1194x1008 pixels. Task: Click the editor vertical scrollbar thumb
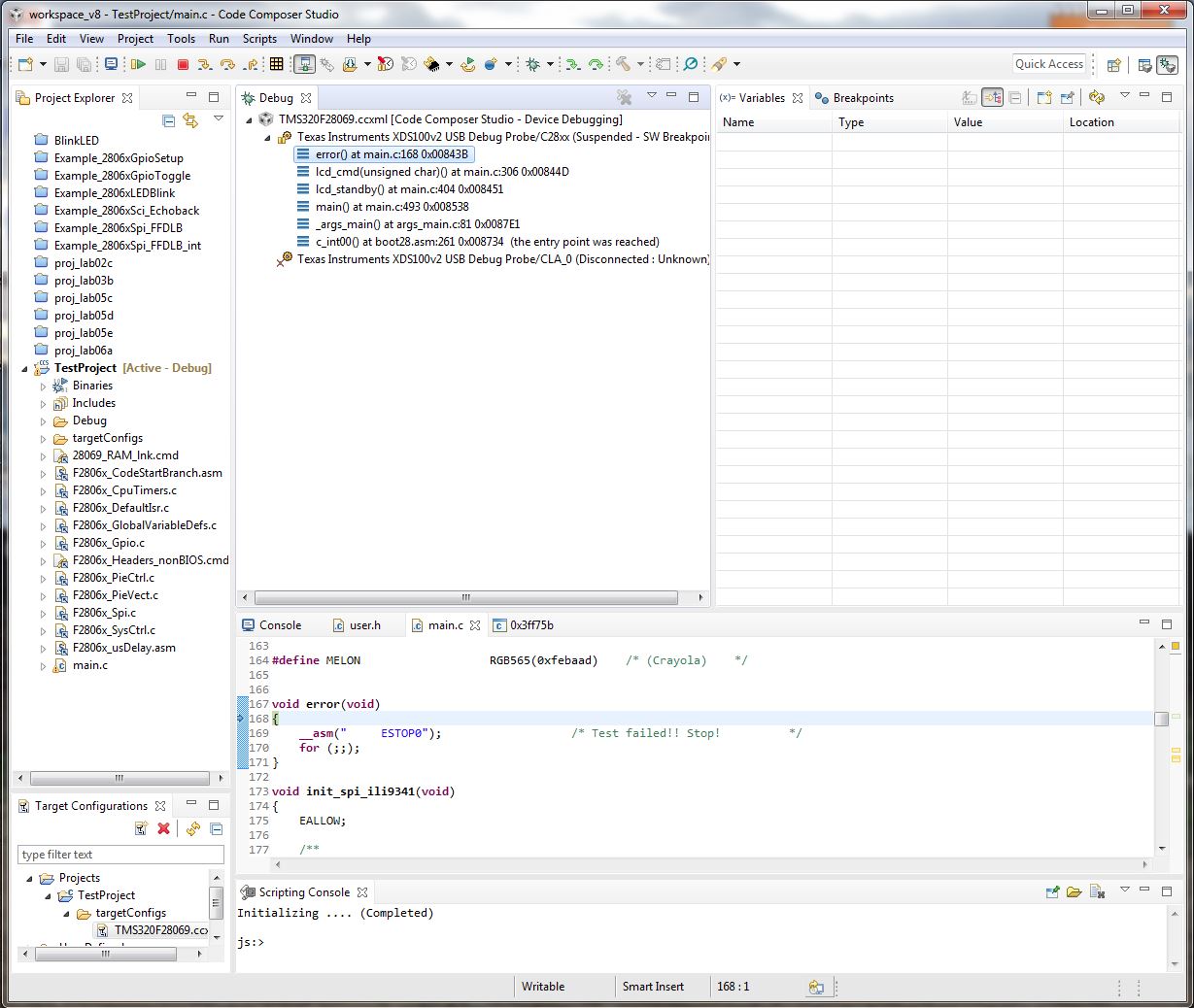(1161, 719)
